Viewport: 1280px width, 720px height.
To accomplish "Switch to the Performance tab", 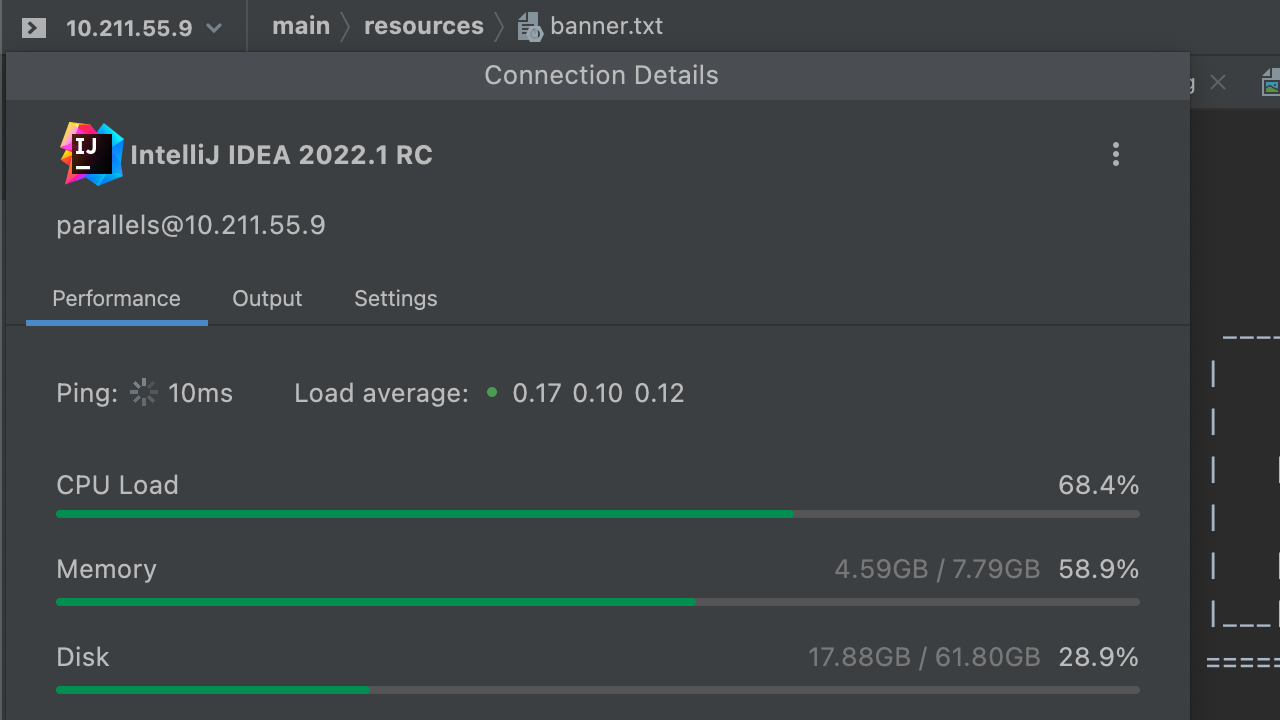I will pyautogui.click(x=116, y=299).
